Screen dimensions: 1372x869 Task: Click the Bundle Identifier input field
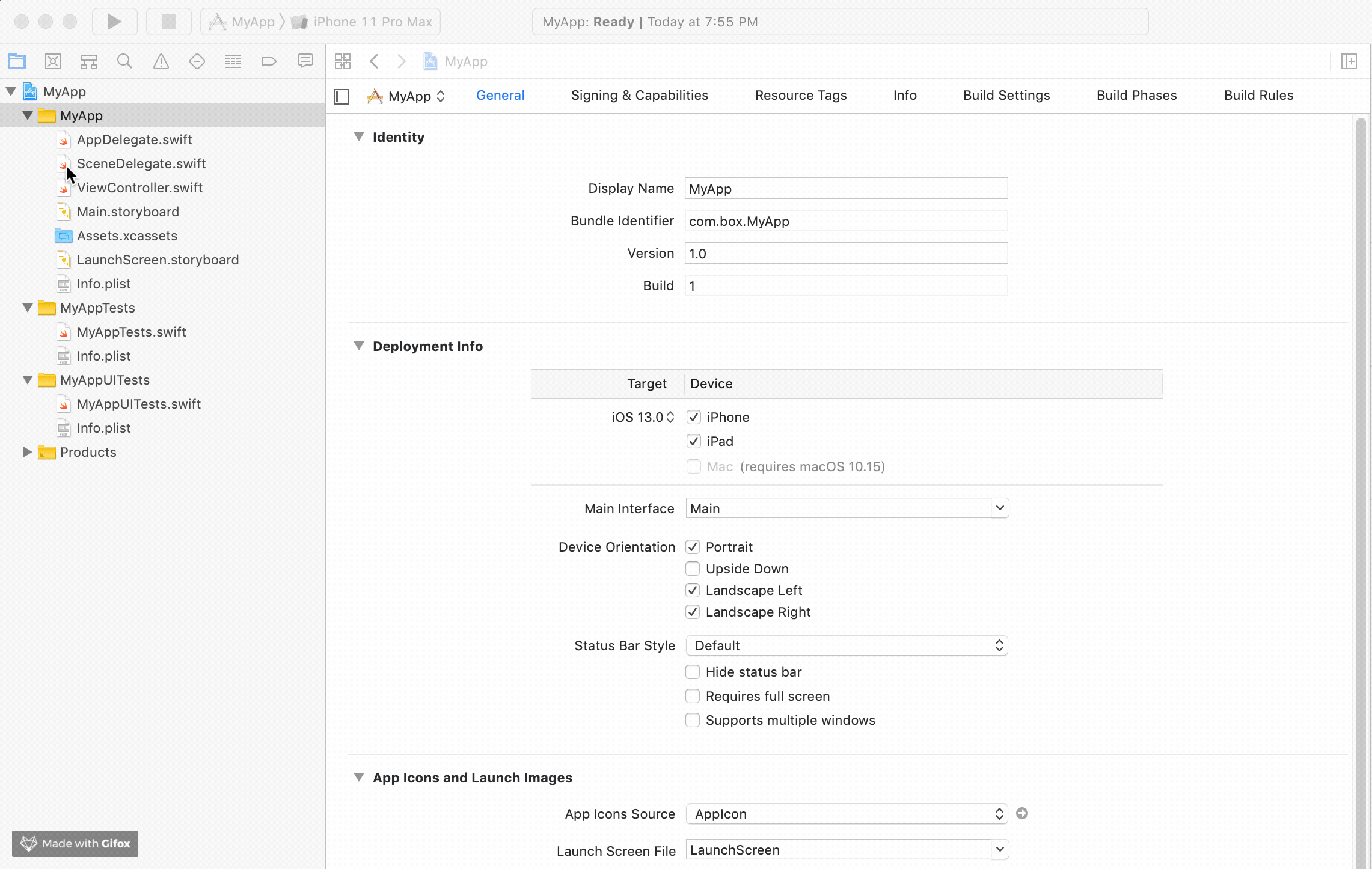click(x=846, y=221)
